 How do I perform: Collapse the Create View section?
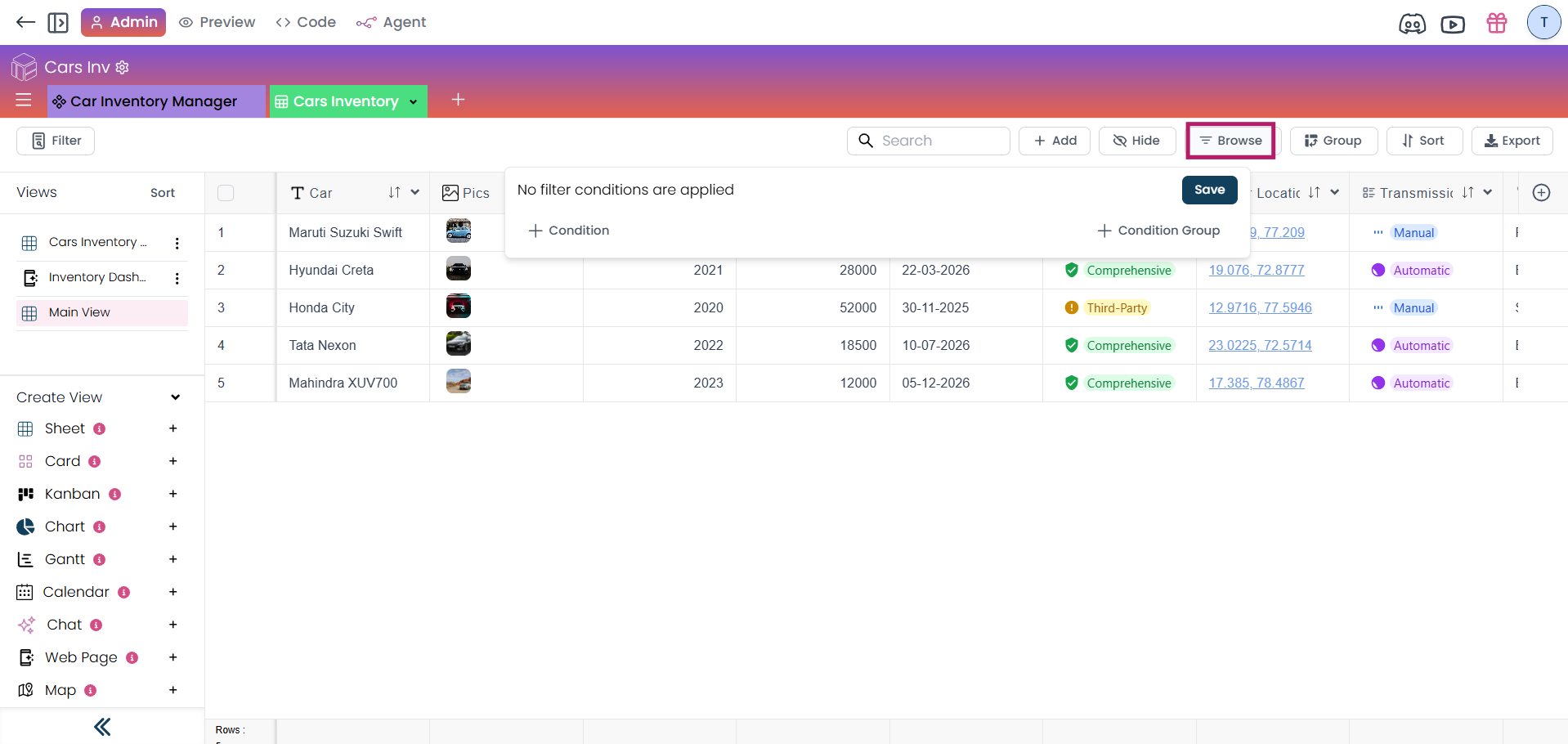(175, 397)
